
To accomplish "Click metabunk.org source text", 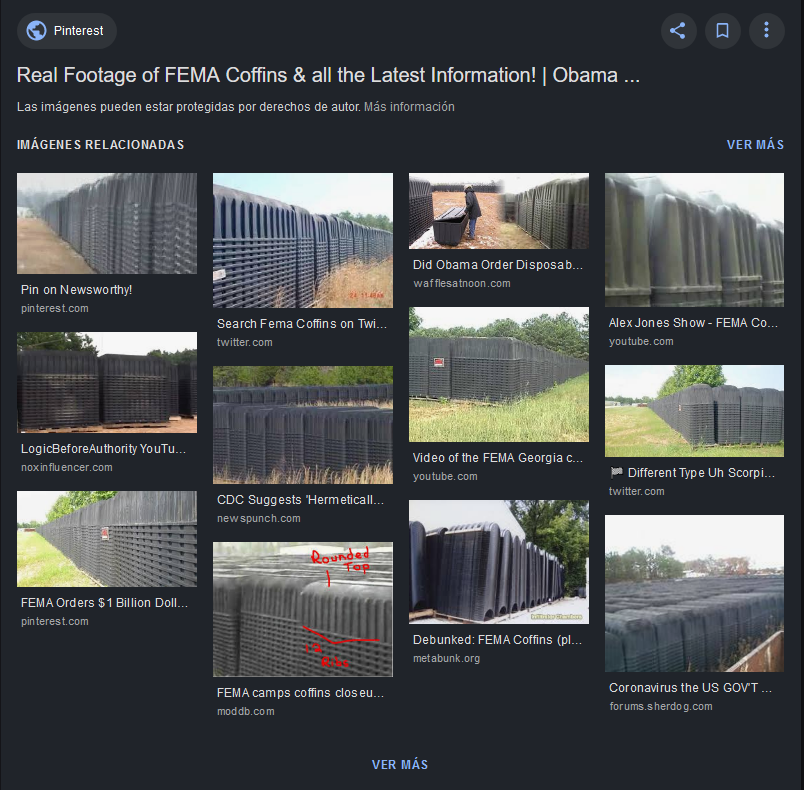I will click(x=447, y=658).
